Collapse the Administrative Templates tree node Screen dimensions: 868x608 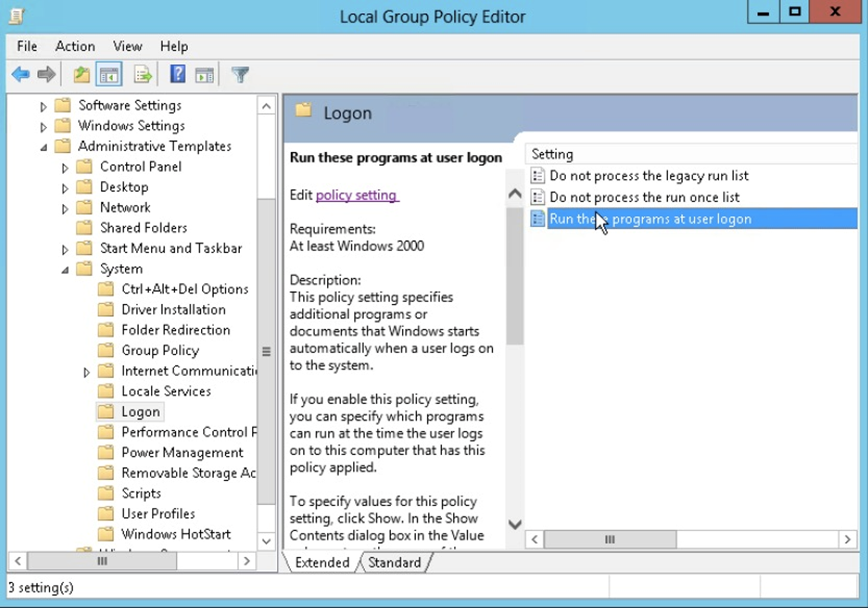(44, 147)
